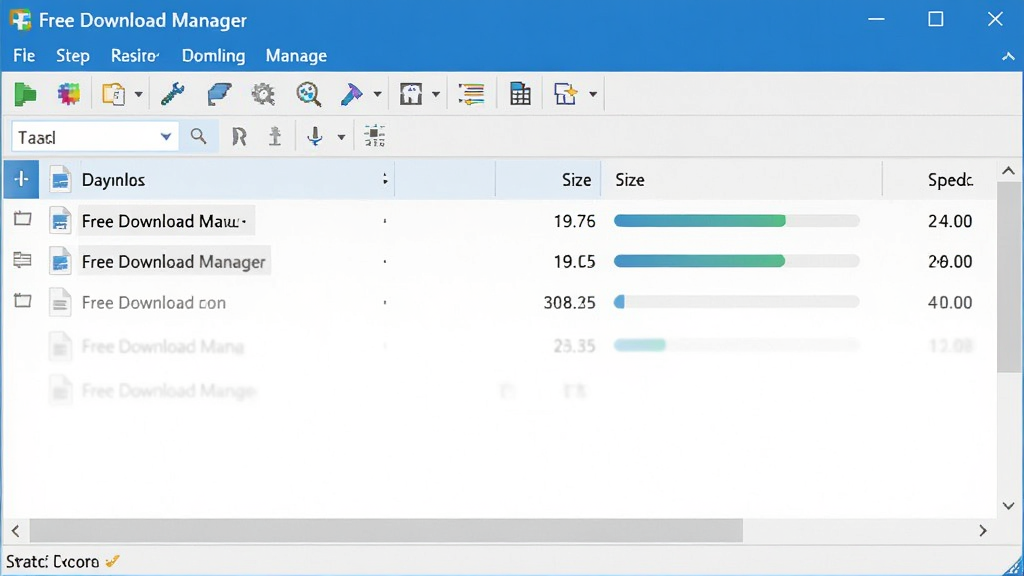Click the upload arrow icon
Image resolution: width=1024 pixels, height=576 pixels.
pos(275,136)
